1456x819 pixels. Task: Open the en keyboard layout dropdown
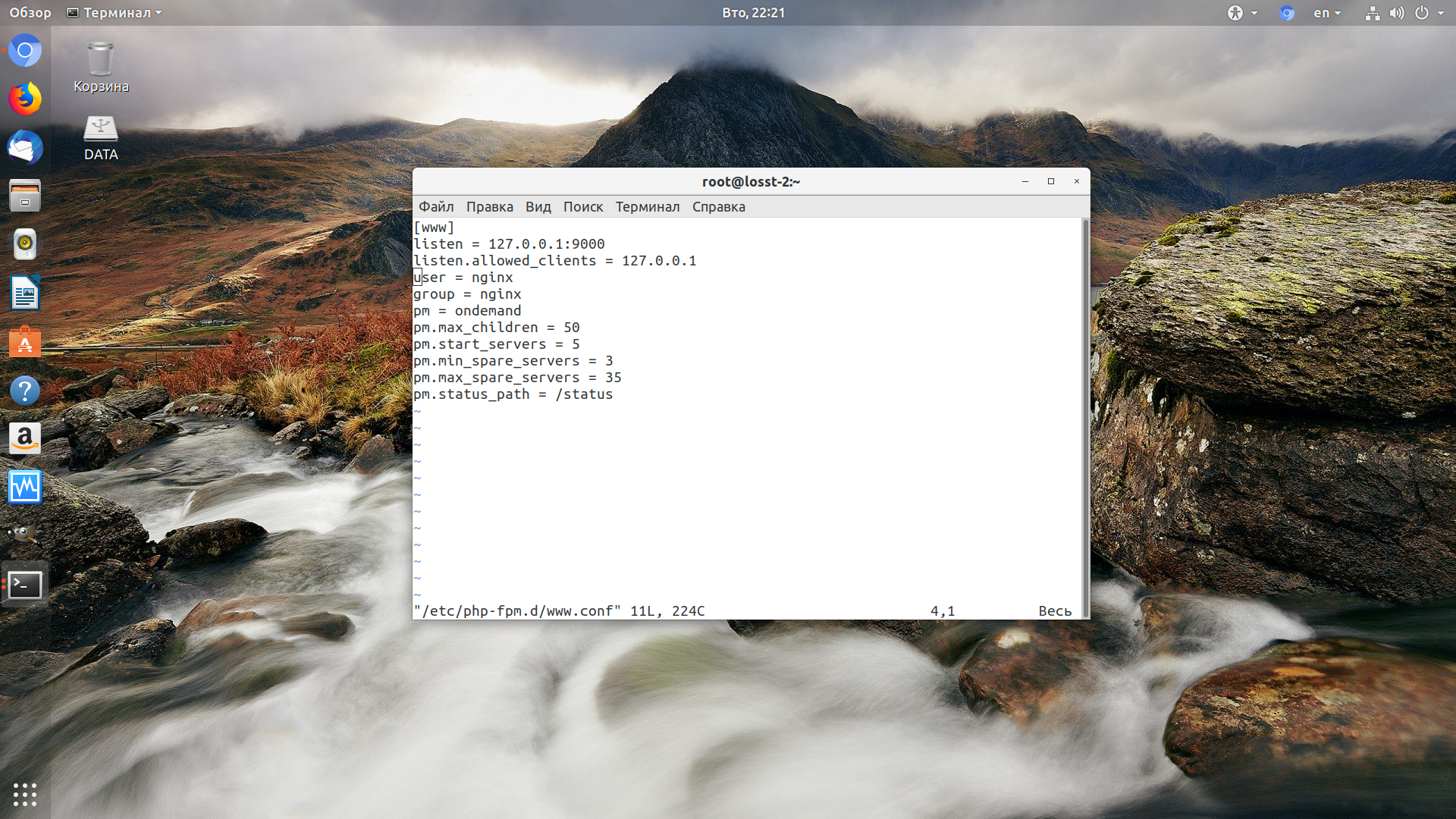tap(1327, 13)
